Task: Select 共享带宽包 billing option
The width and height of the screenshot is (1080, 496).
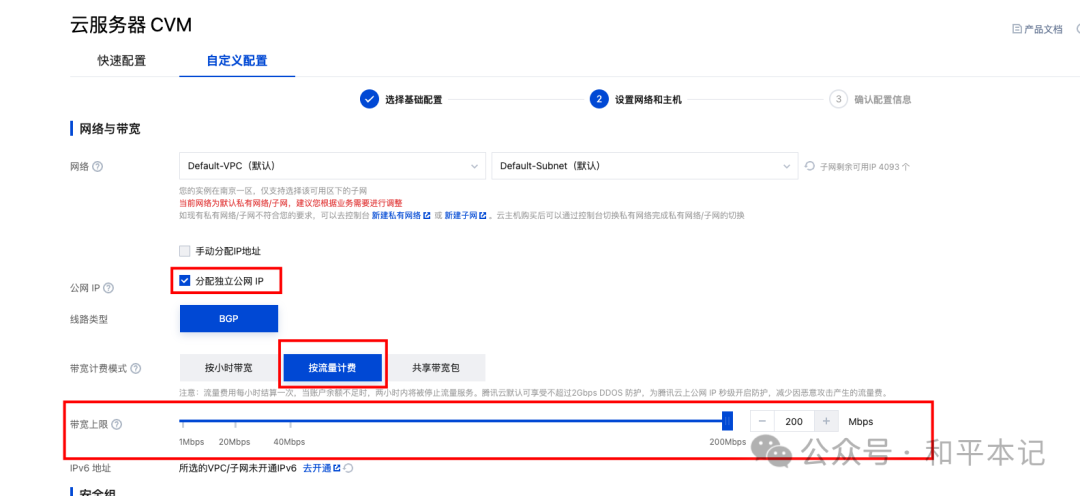Action: 435,368
